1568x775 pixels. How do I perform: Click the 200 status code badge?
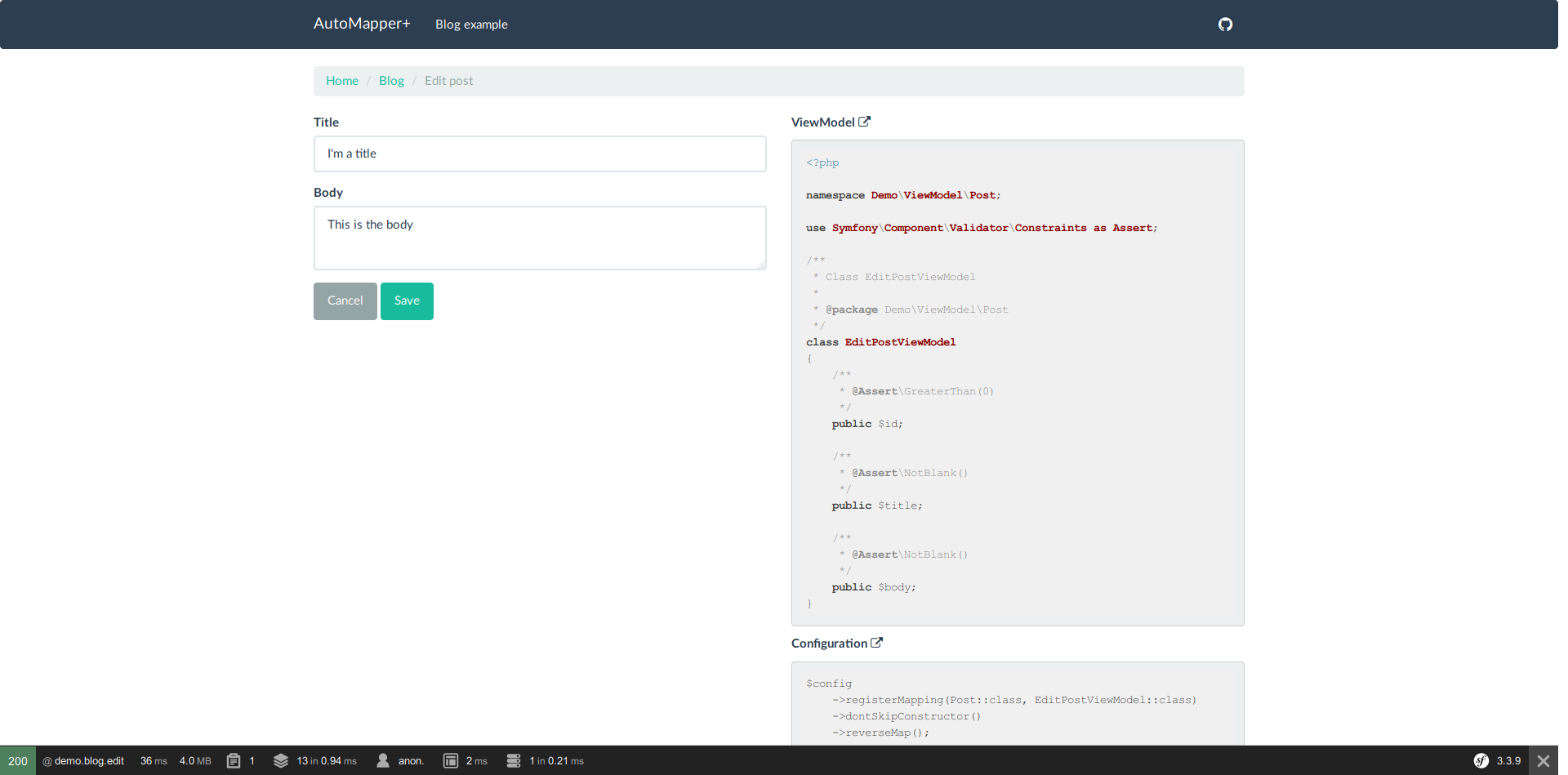tap(18, 760)
